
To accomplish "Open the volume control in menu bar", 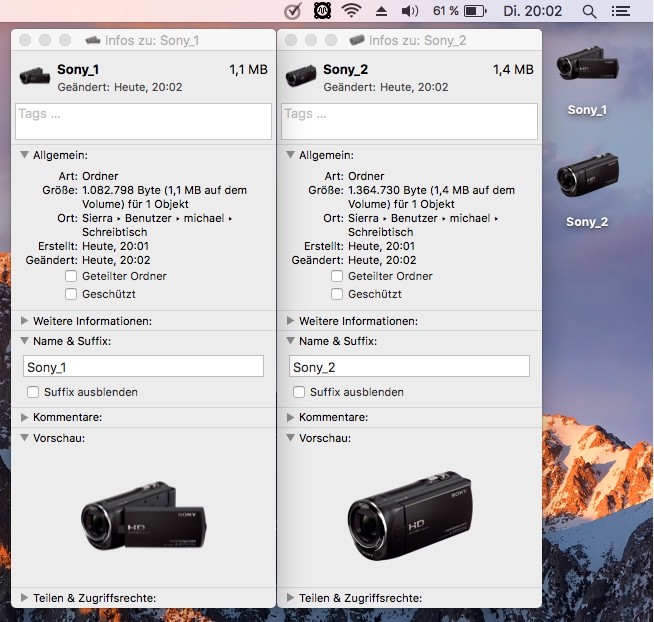I will point(410,11).
